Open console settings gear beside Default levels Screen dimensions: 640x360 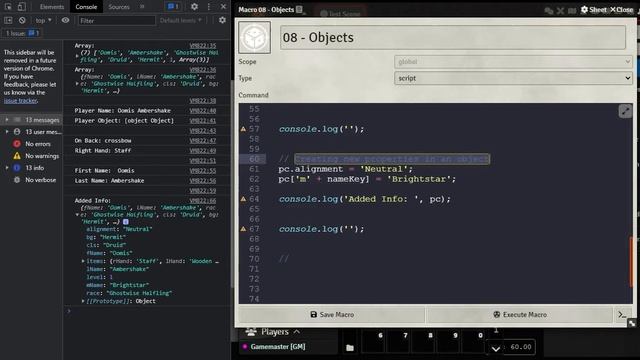pos(222,20)
